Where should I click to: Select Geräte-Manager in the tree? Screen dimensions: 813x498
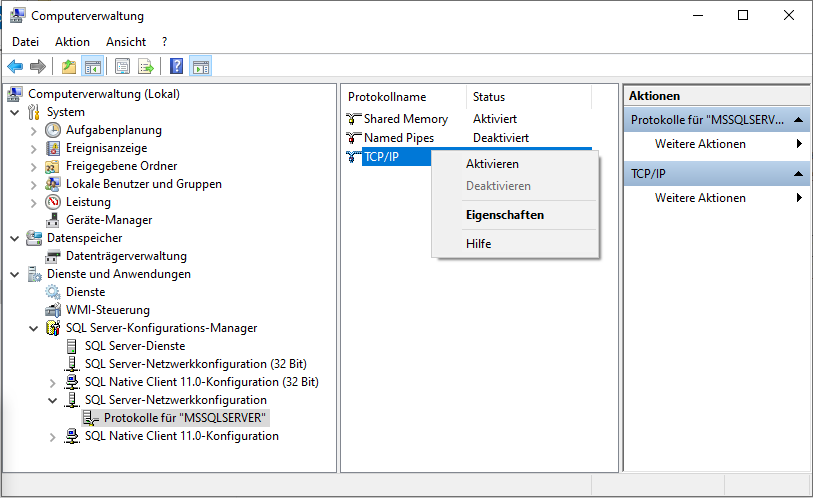coord(109,220)
